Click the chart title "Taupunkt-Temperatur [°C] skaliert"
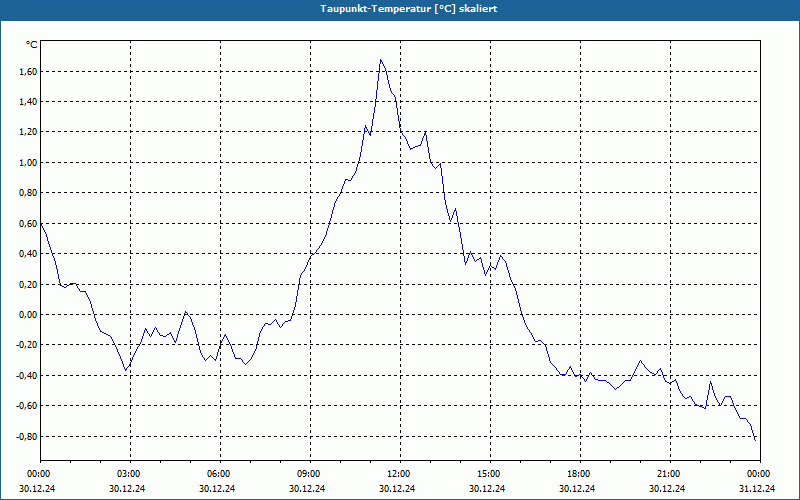The height and width of the screenshot is (500, 800). click(x=409, y=9)
